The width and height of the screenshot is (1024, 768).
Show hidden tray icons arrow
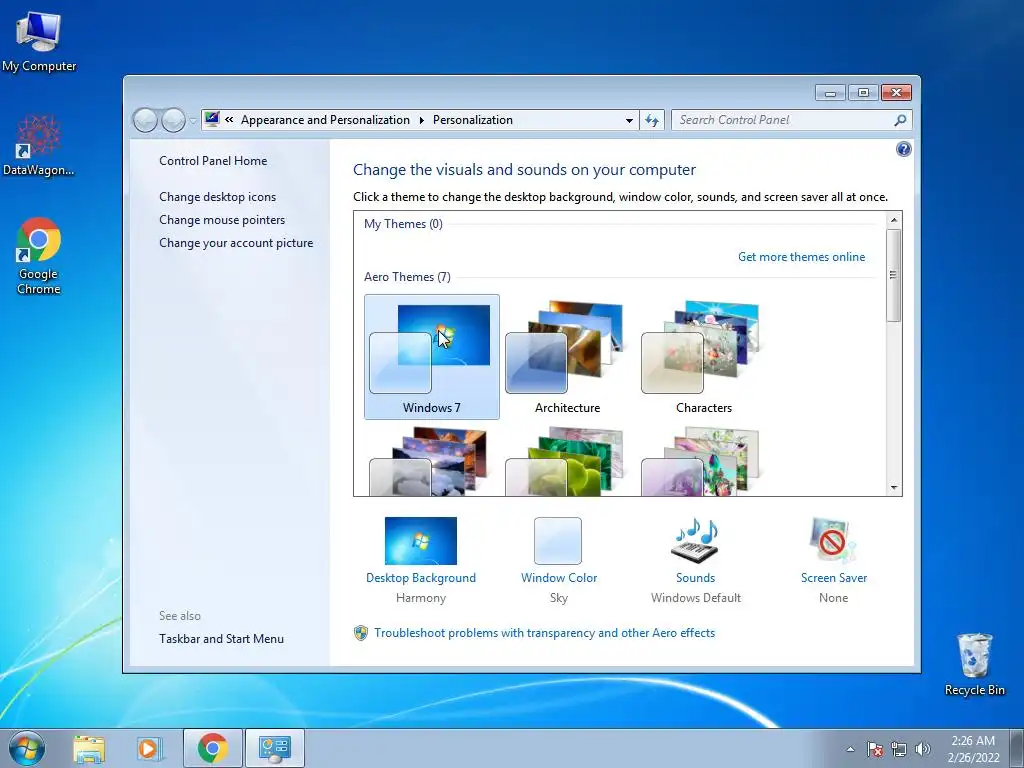coord(850,749)
